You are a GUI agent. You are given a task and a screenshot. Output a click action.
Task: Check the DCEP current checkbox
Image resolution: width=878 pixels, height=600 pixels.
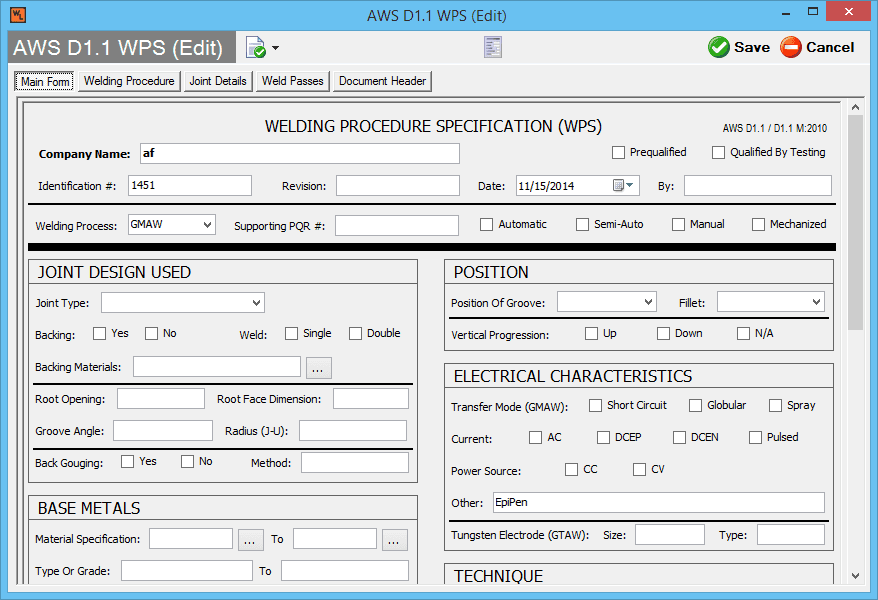point(603,437)
